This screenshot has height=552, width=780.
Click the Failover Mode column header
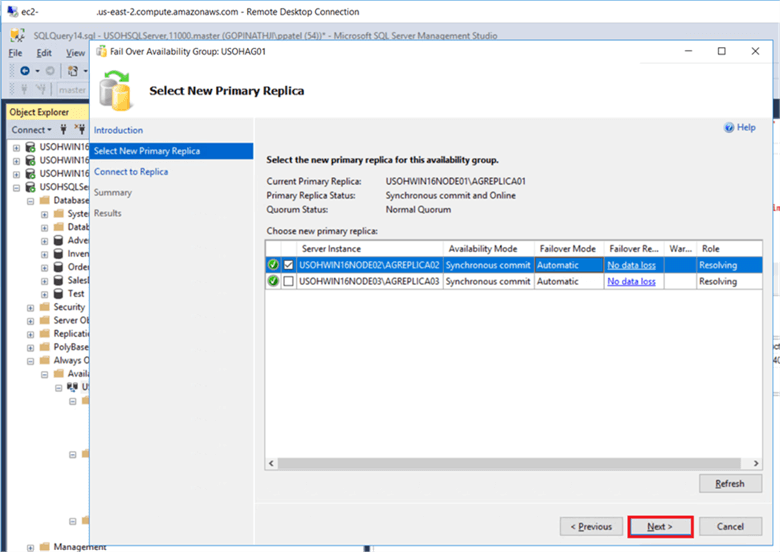[569, 249]
